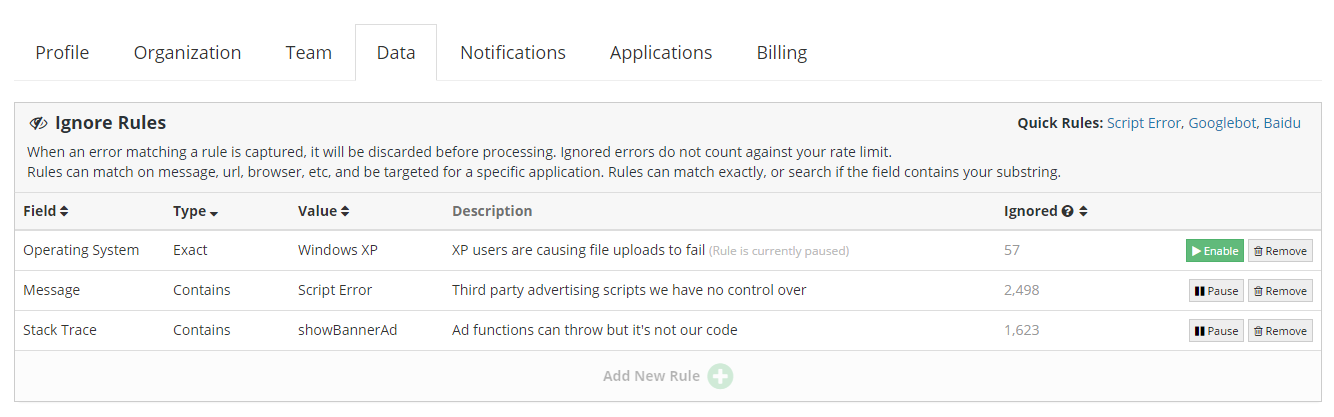Add Baidu quick rule
Image resolution: width=1334 pixels, height=417 pixels.
(1282, 123)
